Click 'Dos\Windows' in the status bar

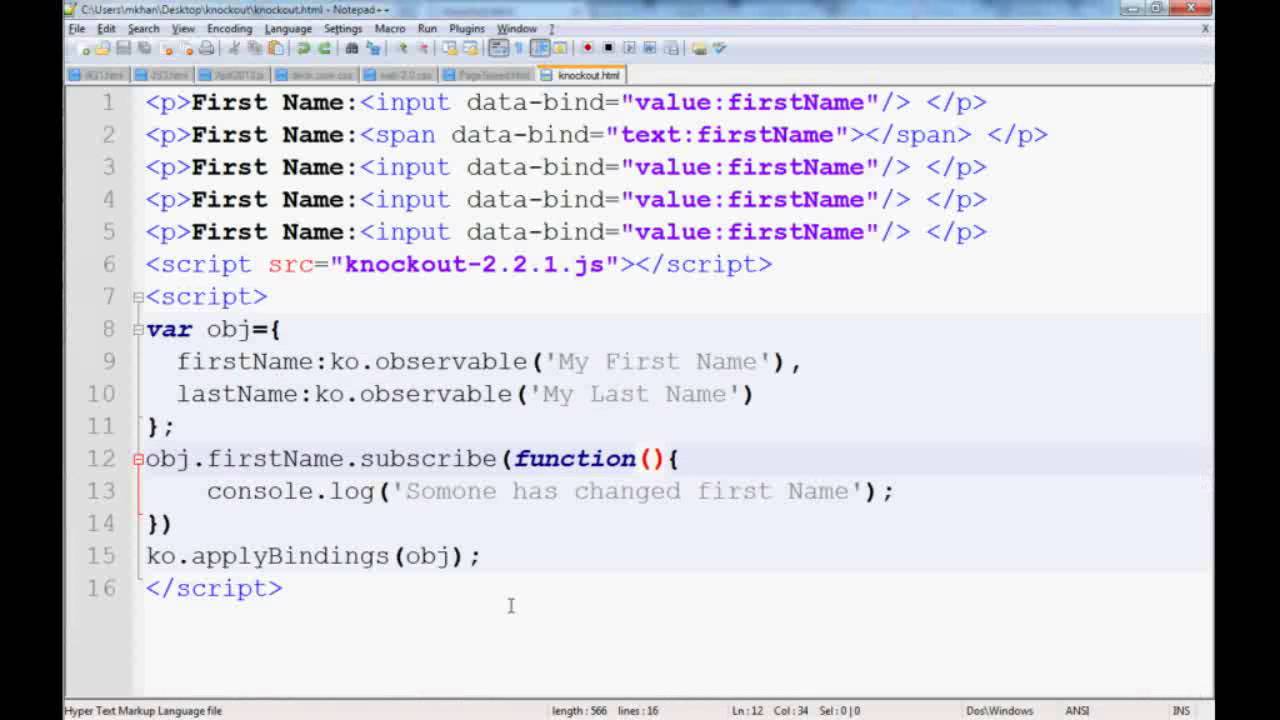tap(999, 711)
